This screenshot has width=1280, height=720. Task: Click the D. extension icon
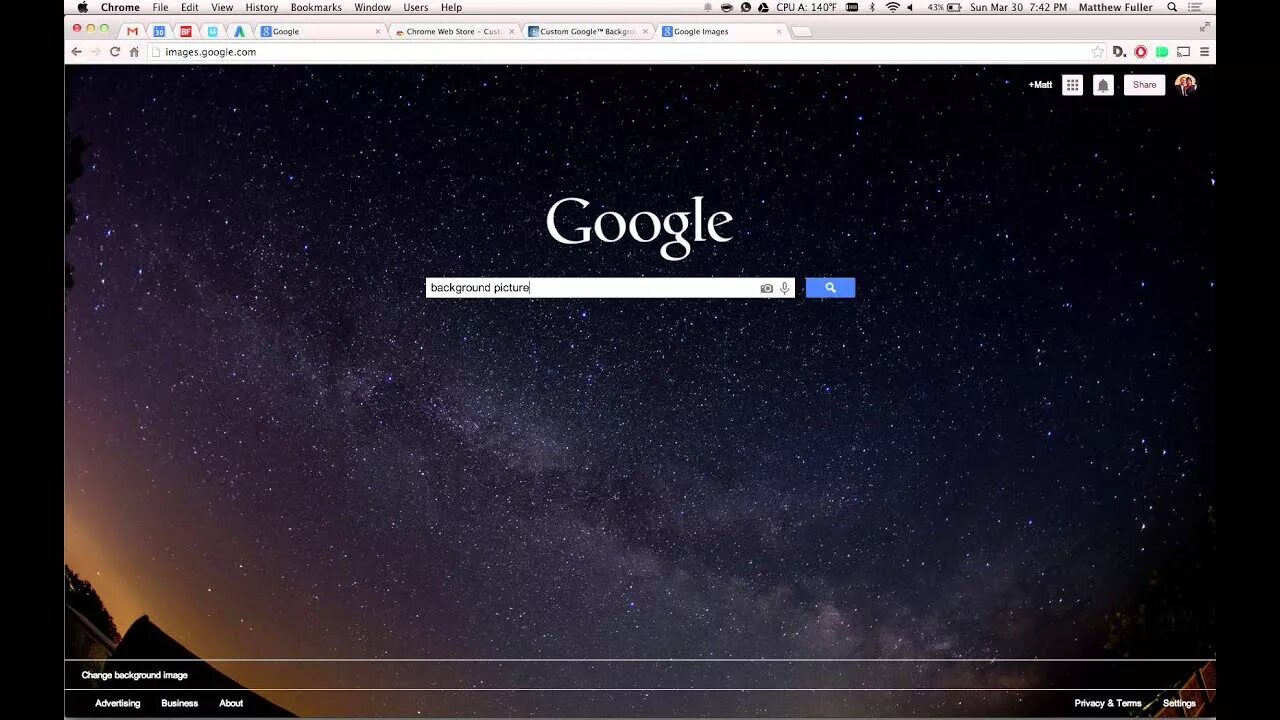tap(1120, 52)
